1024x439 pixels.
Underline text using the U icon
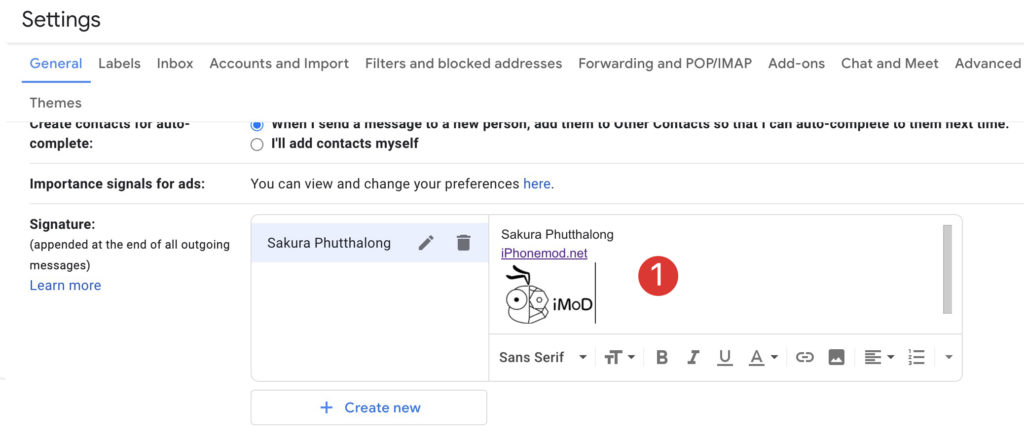[725, 357]
